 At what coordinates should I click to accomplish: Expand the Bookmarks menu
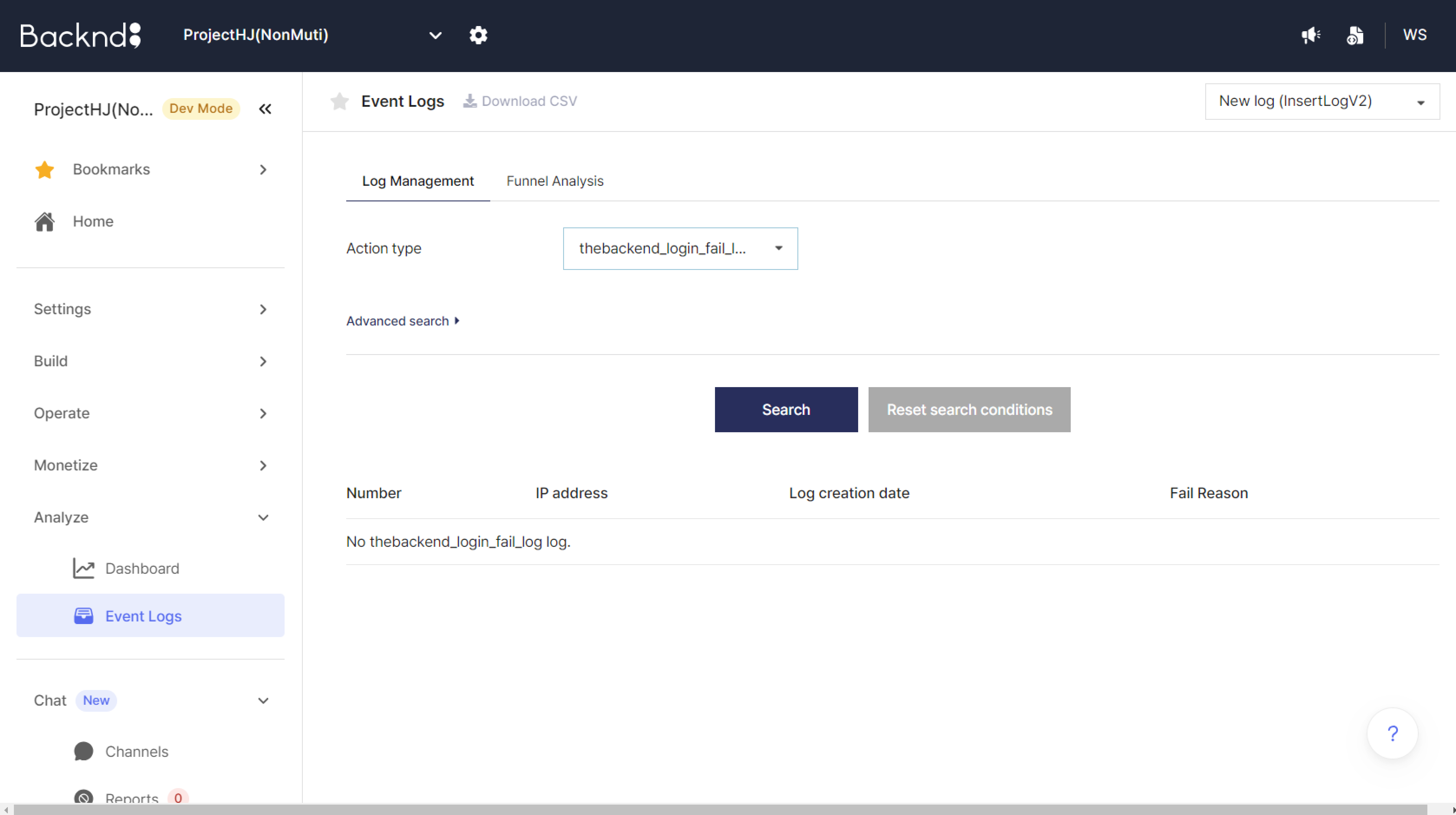(150, 169)
